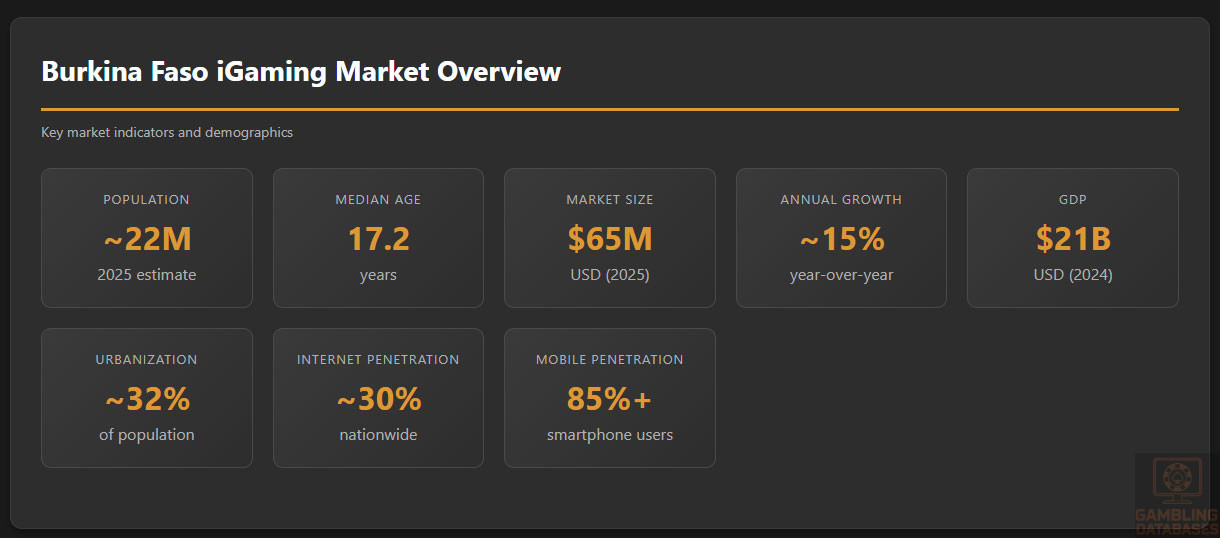Click the Burkina Faso iGaming Market Overview heading

point(300,72)
